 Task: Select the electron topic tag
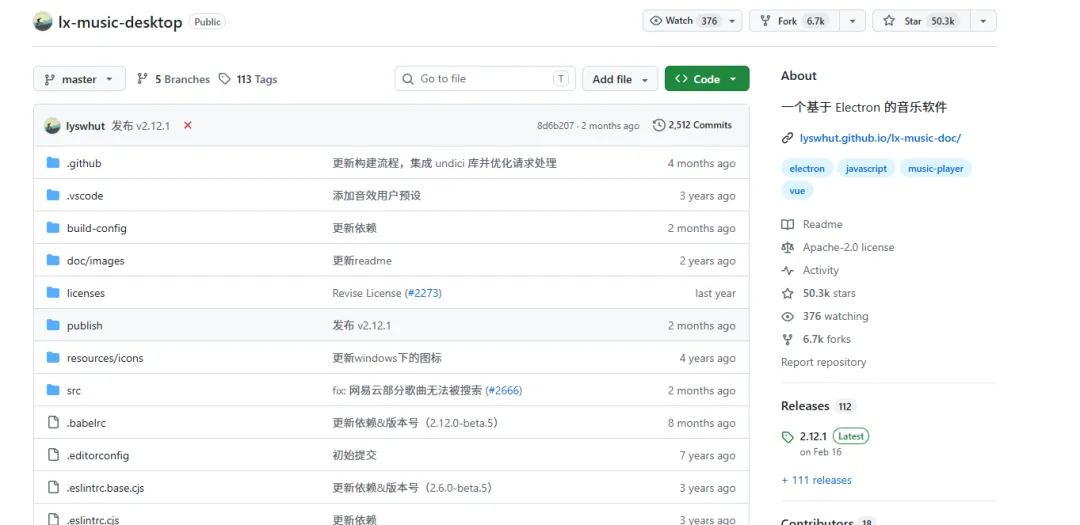(x=807, y=169)
